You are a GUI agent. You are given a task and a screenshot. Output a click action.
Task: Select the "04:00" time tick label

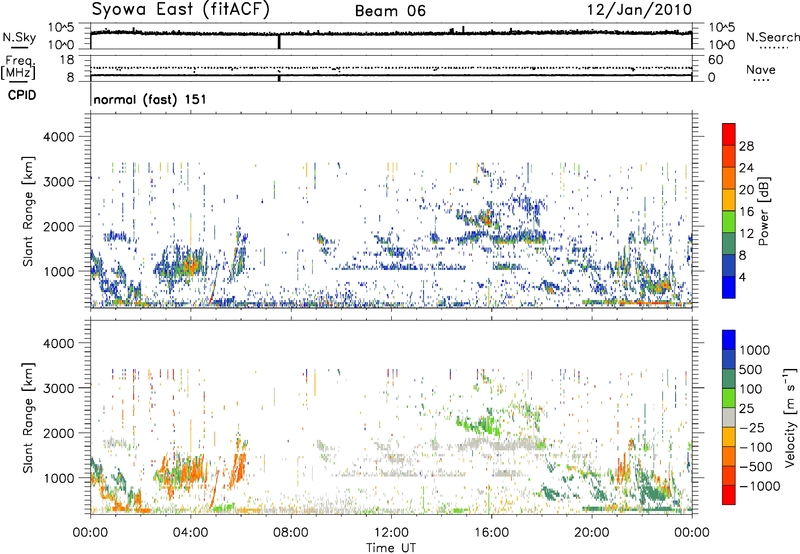click(191, 533)
